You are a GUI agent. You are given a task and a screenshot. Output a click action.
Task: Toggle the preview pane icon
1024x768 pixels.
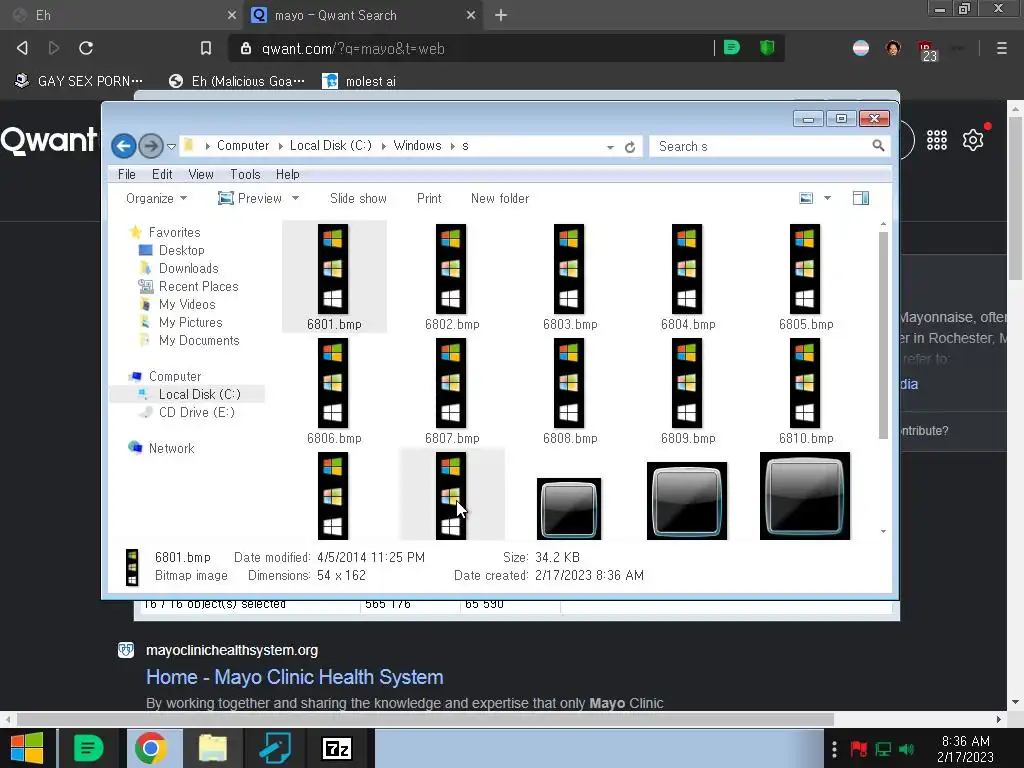[861, 198]
